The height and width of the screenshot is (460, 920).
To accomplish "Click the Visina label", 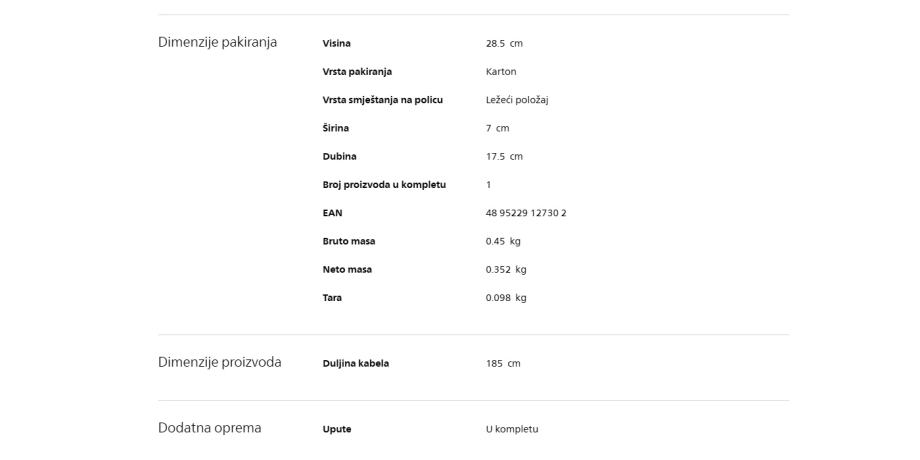I will click(x=337, y=44).
